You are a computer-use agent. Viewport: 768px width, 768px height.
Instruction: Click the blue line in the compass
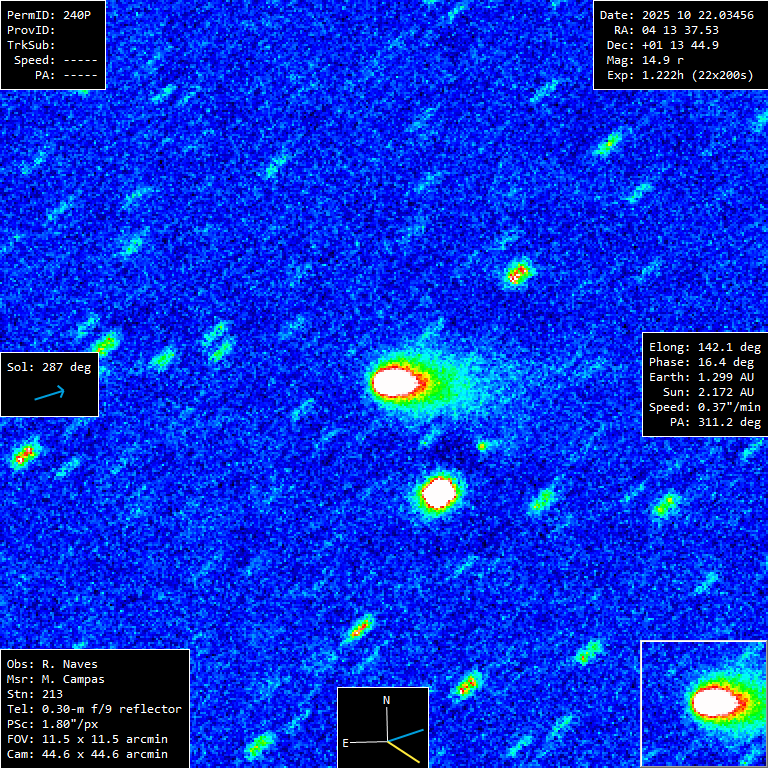[406, 735]
